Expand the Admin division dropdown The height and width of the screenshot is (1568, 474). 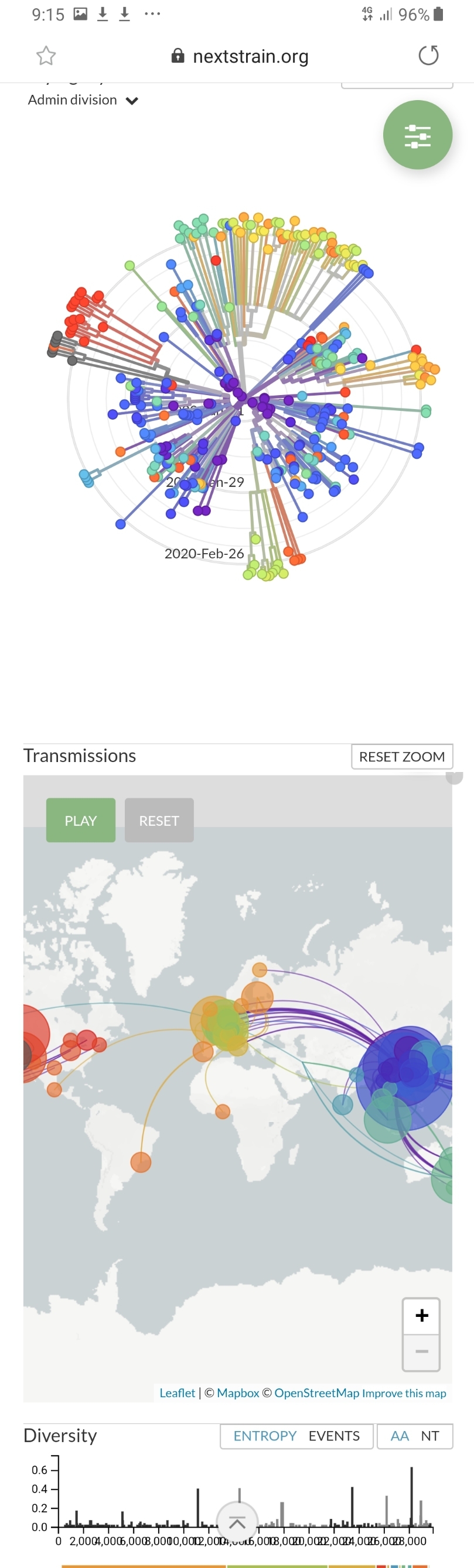pos(83,100)
